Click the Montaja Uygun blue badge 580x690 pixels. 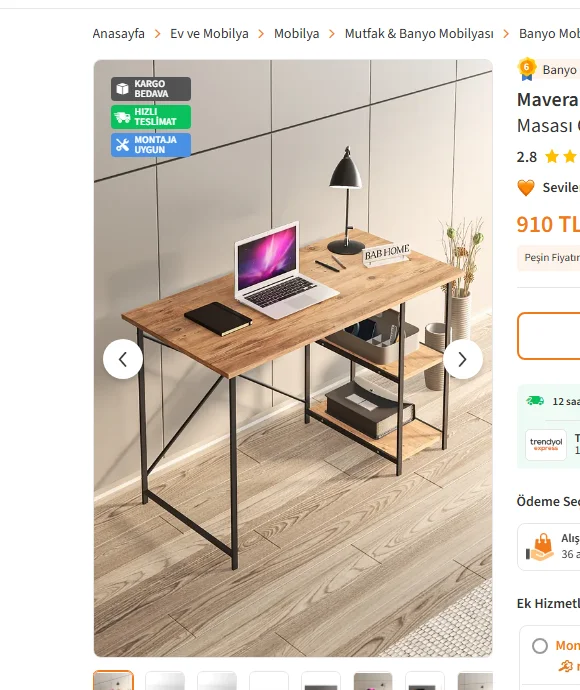151,145
